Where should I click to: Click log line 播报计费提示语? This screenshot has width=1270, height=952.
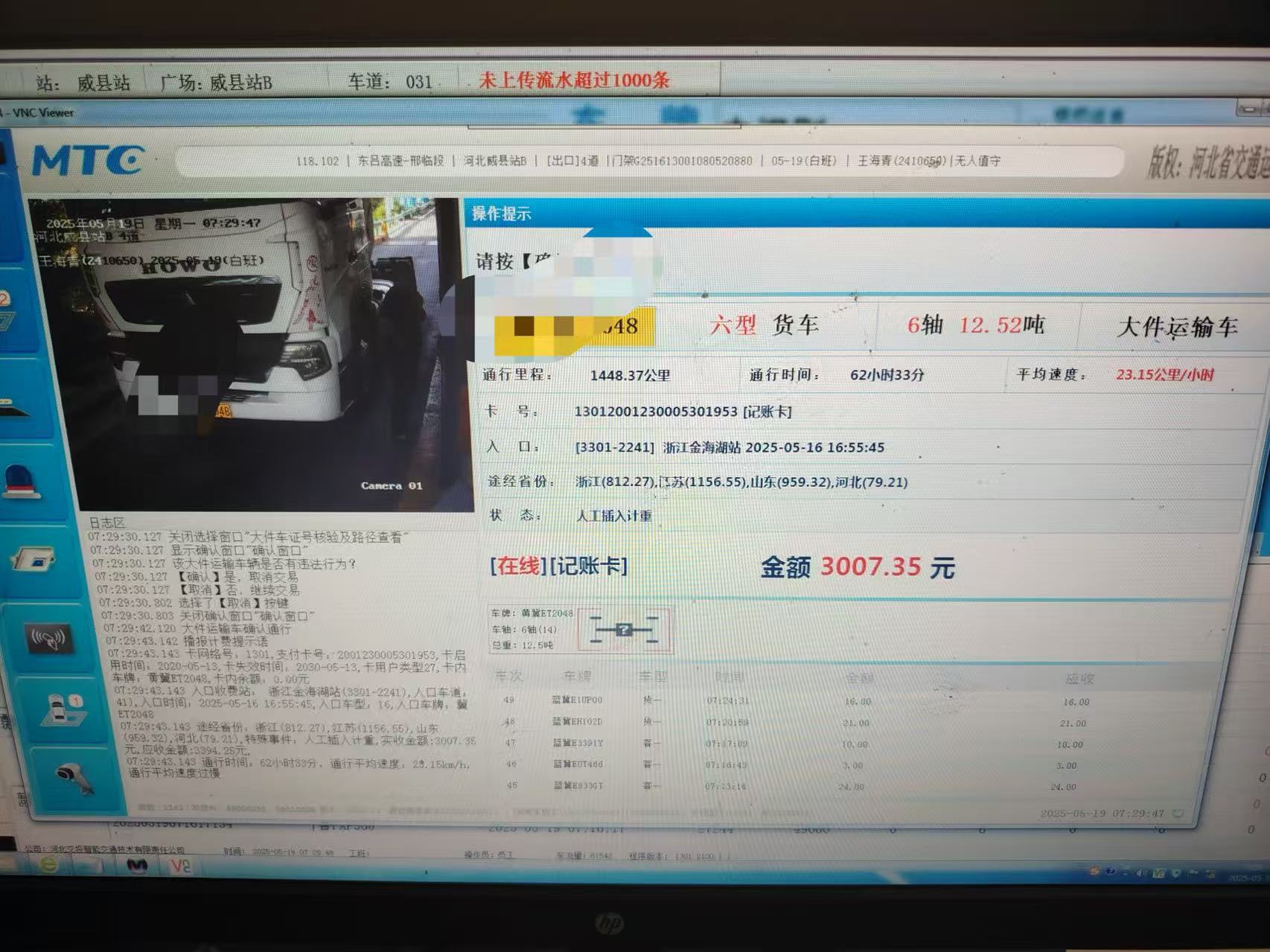pyautogui.click(x=186, y=641)
